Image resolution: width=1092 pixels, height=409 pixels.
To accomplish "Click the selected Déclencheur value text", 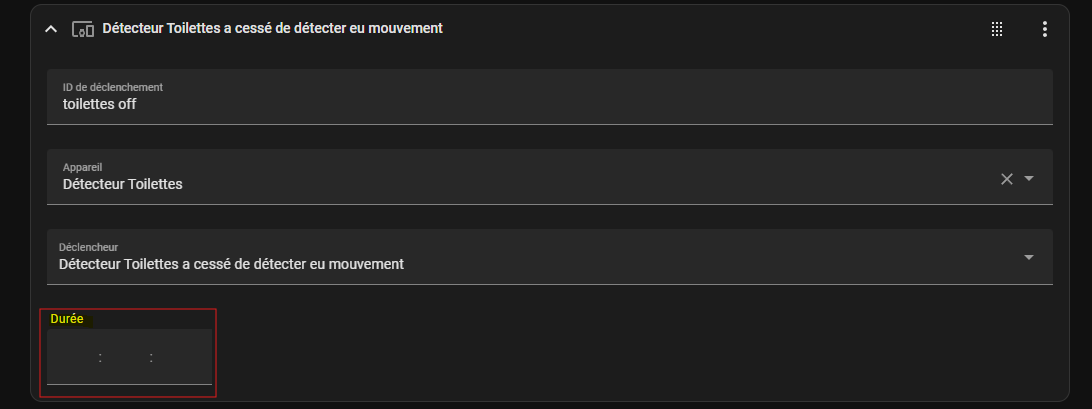I will [231, 264].
